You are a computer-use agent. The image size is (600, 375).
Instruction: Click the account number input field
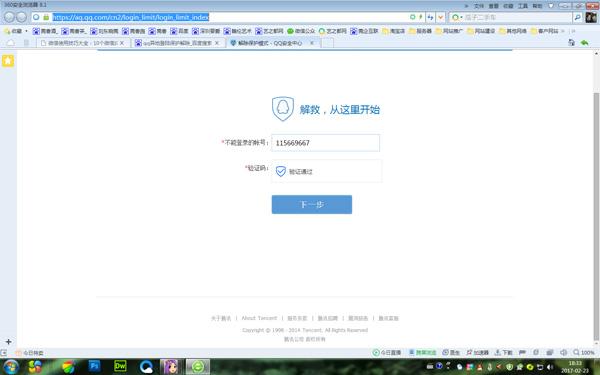pos(325,143)
